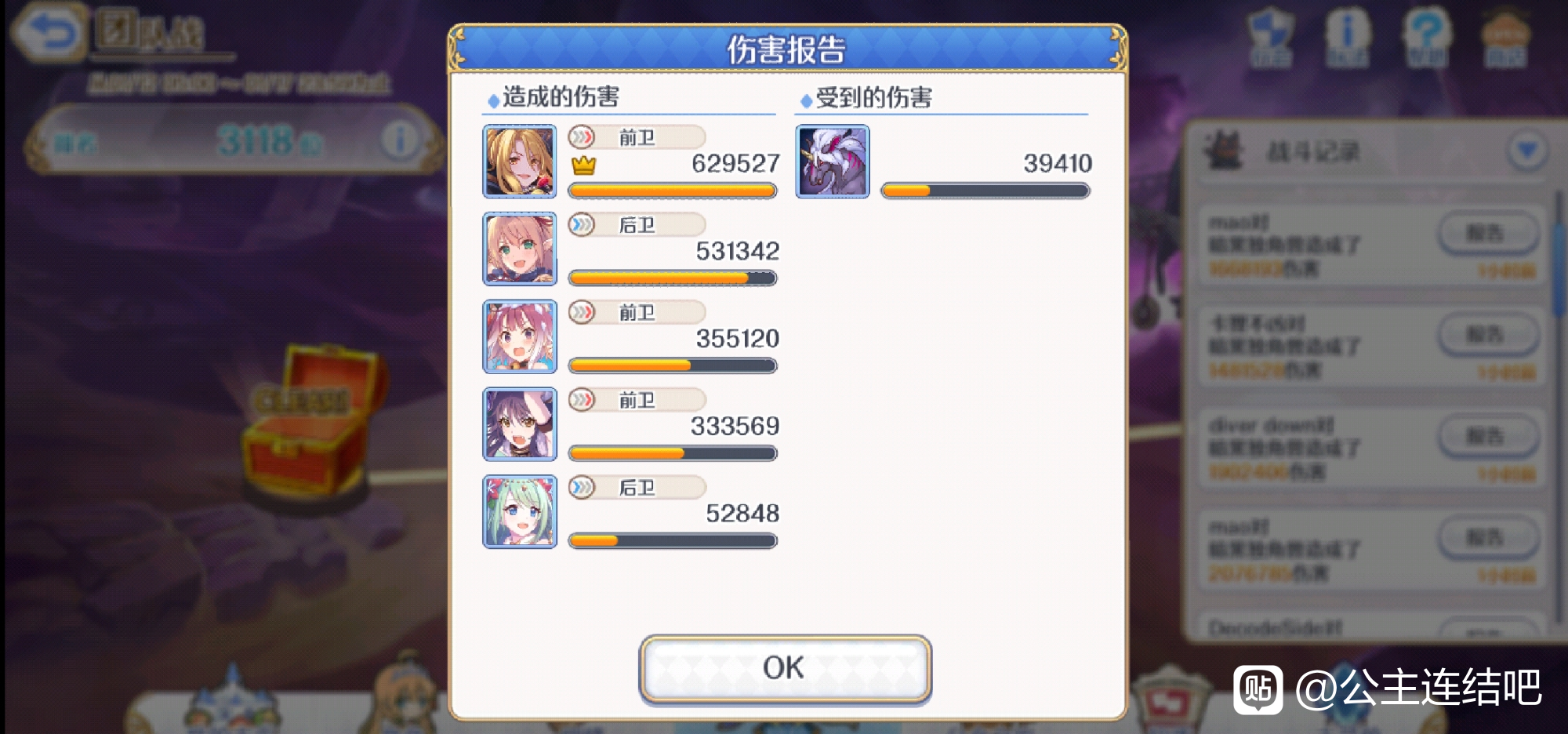This screenshot has height=734, width=1568.
Task: Tap the blue rearguard arrow icon beside 52848
Action: pos(581,488)
